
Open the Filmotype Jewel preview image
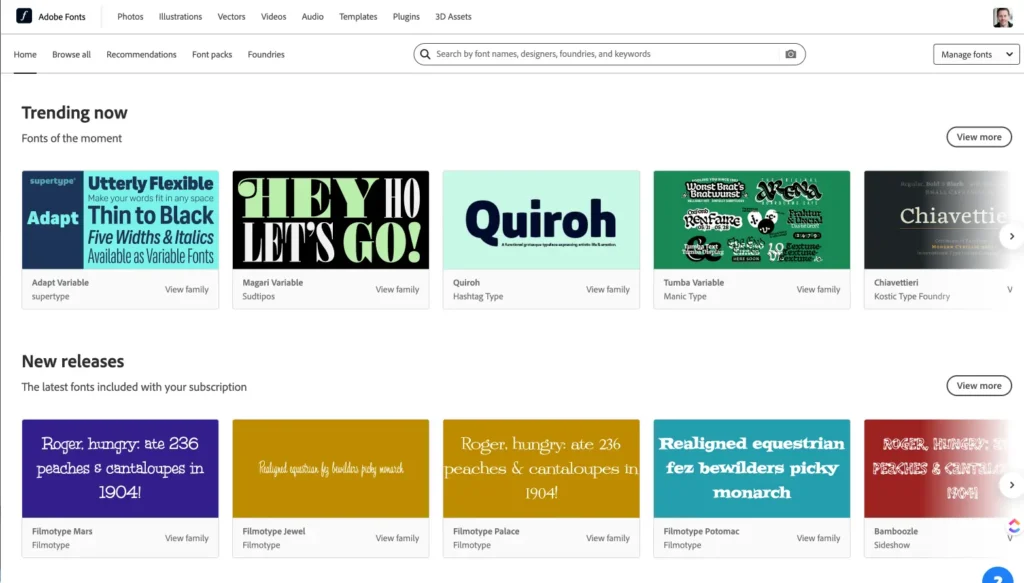(x=330, y=469)
